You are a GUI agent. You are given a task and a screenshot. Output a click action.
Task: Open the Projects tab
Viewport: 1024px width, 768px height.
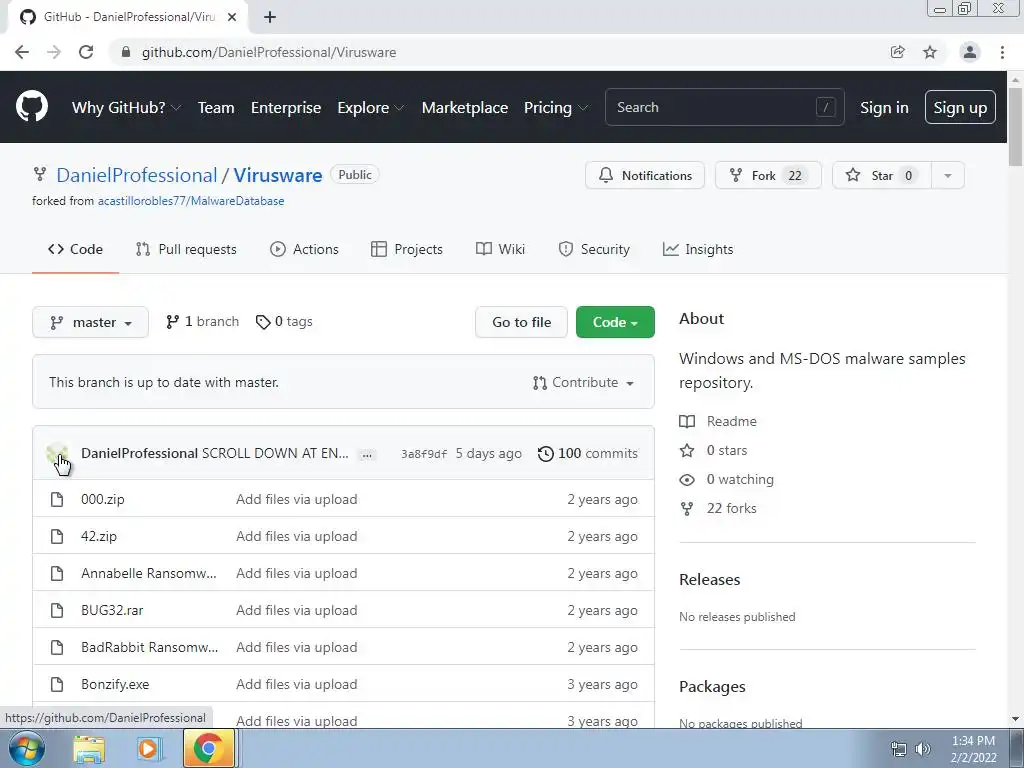click(406, 249)
